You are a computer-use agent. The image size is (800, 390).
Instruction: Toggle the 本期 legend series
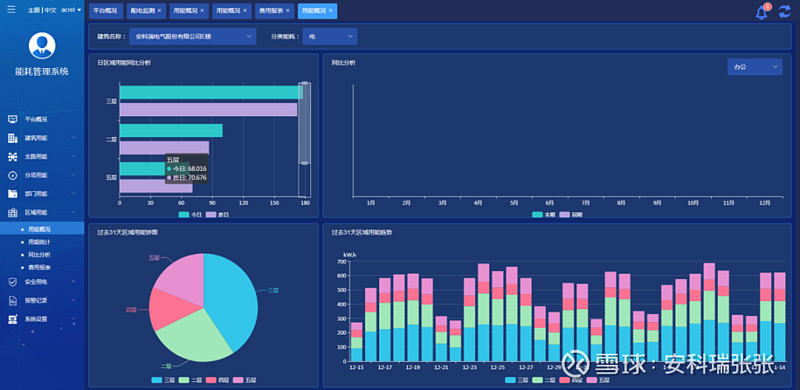(x=544, y=214)
